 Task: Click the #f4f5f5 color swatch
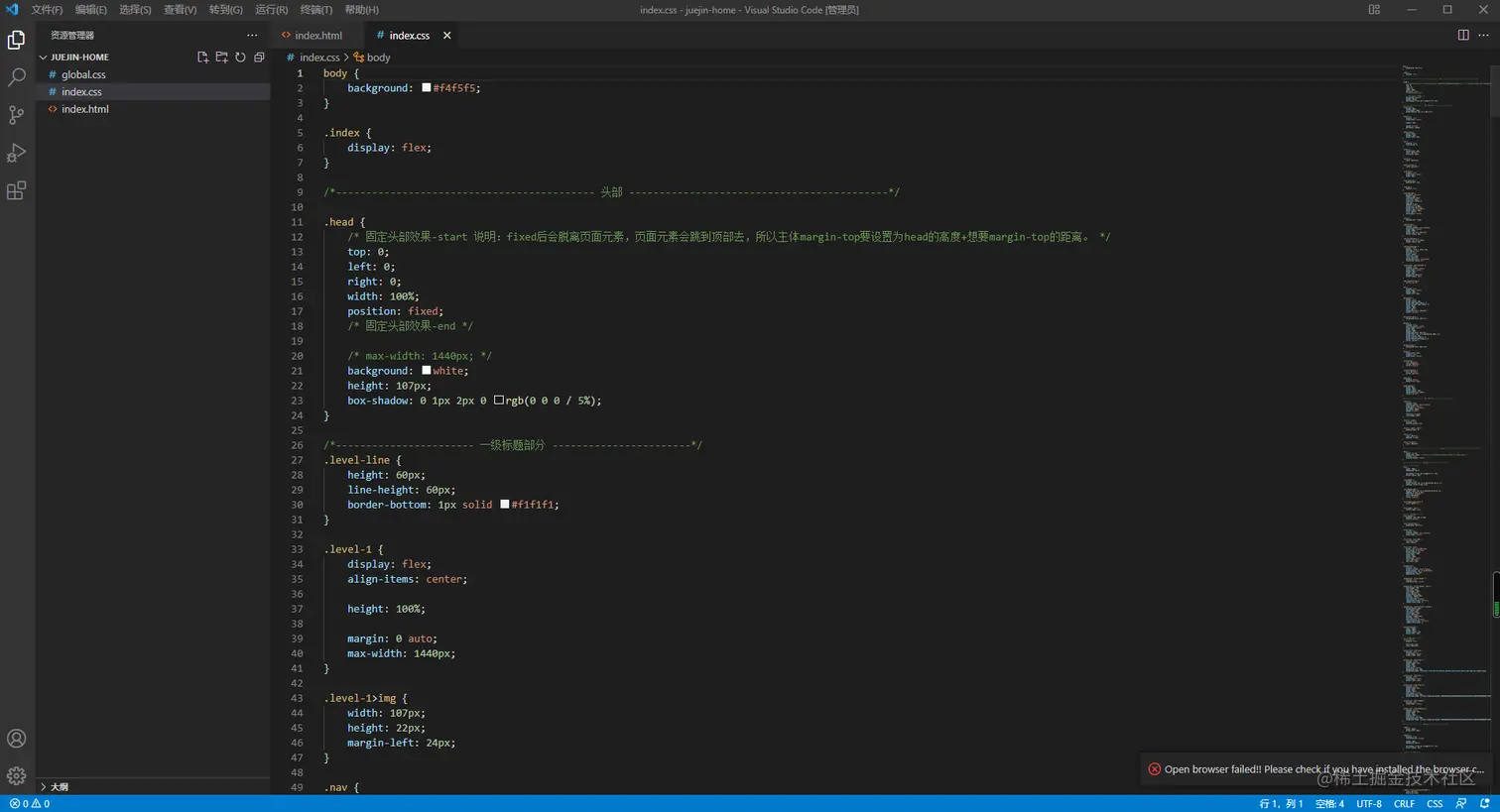pyautogui.click(x=427, y=88)
